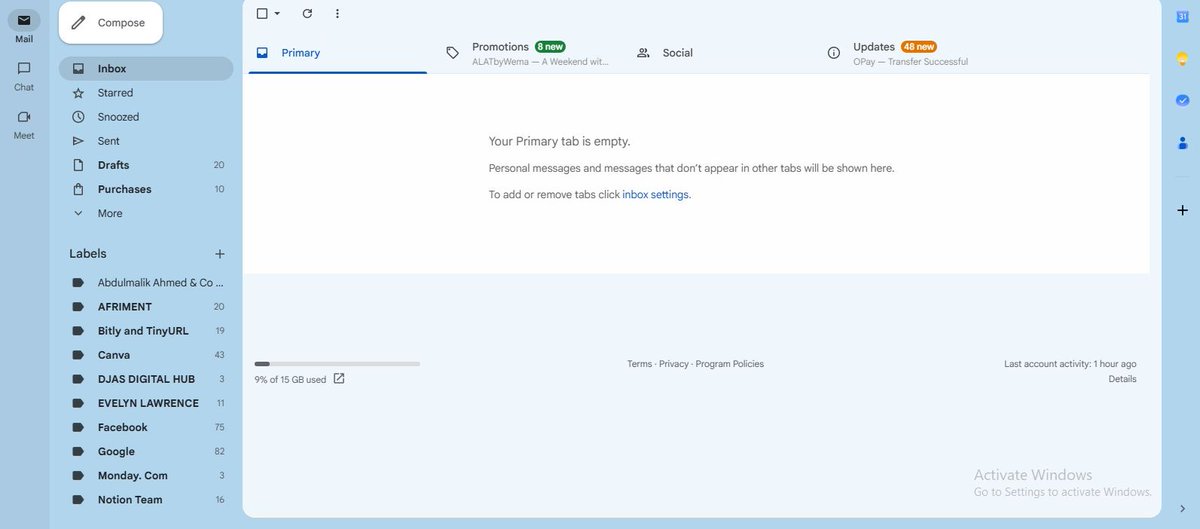This screenshot has width=1200, height=529.
Task: Click 'Your Primary tab is empty.' text
Action: [x=559, y=141]
